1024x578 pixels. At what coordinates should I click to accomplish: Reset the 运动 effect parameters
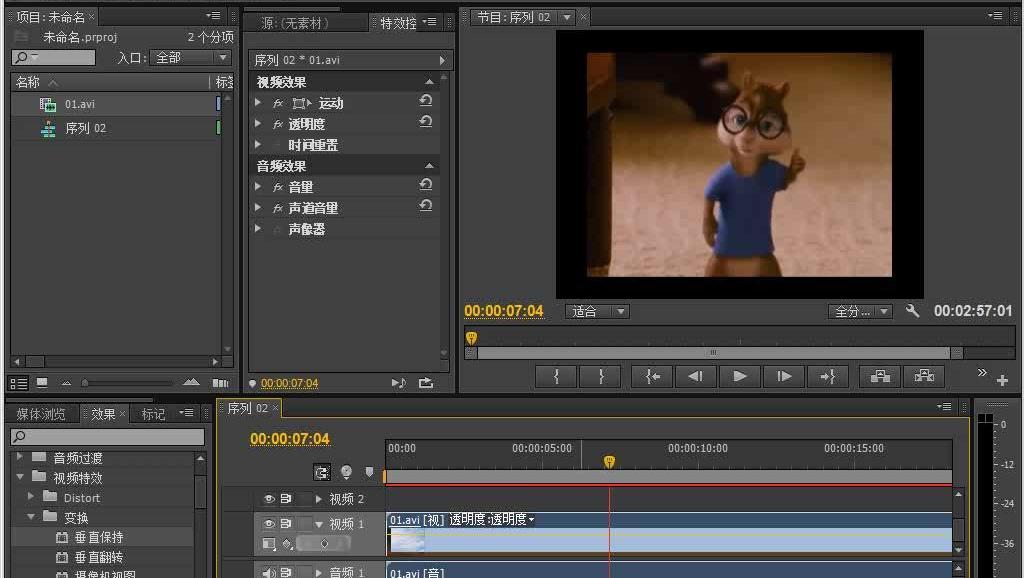coord(426,101)
